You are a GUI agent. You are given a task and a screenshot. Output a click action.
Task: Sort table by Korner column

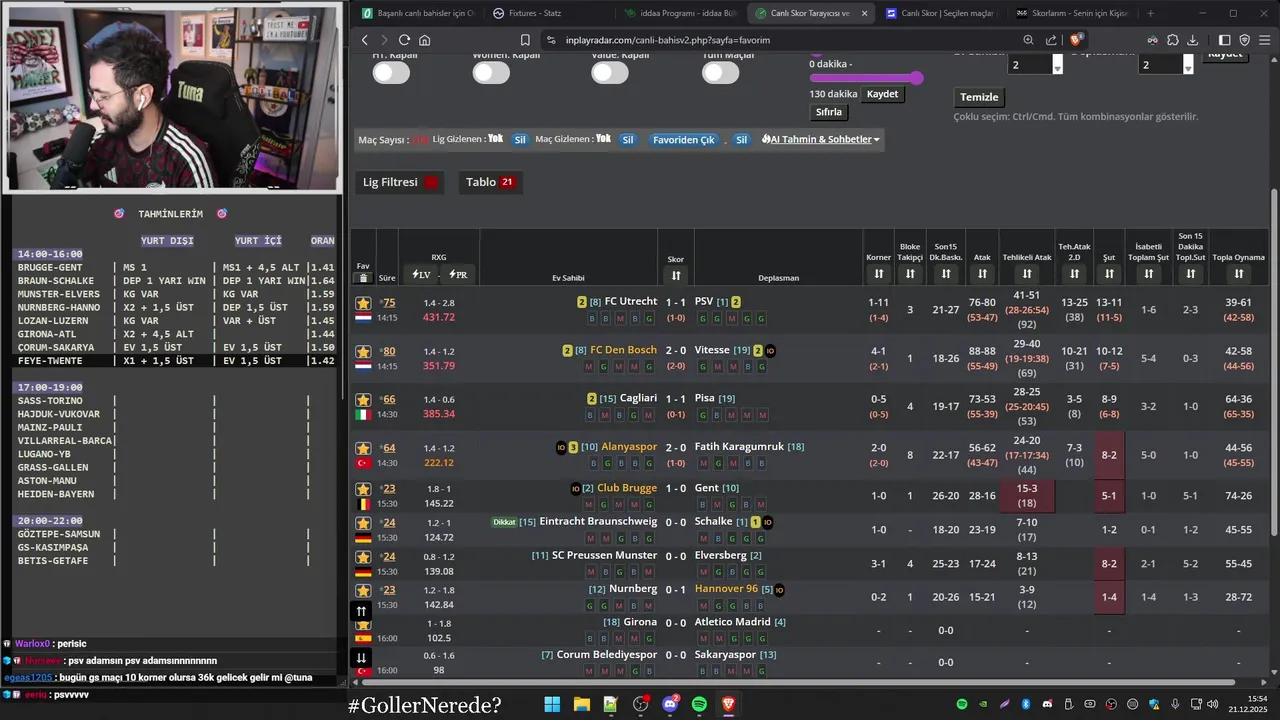[878, 273]
